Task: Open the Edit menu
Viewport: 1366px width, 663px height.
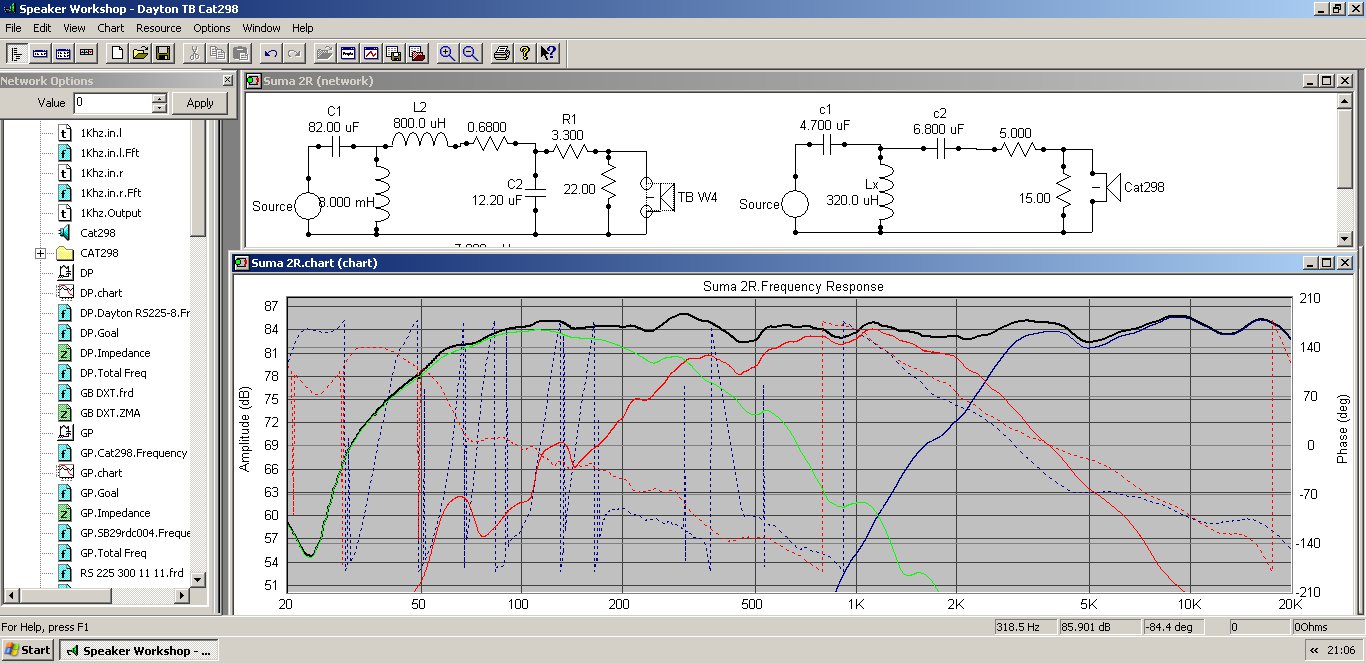Action: [42, 28]
